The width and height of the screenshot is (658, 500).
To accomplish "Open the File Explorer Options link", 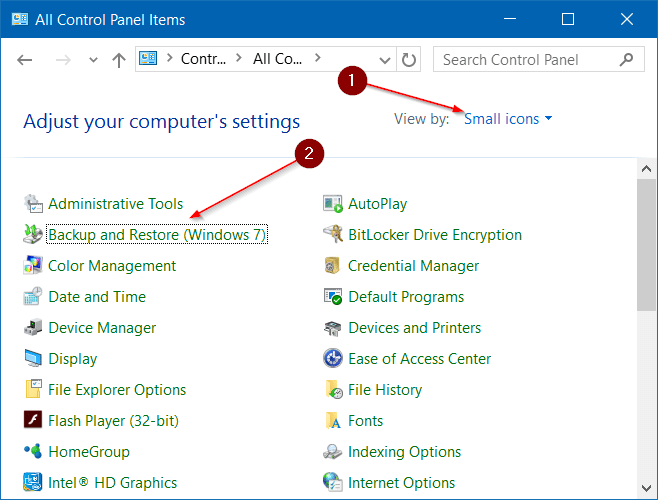I will (x=117, y=390).
